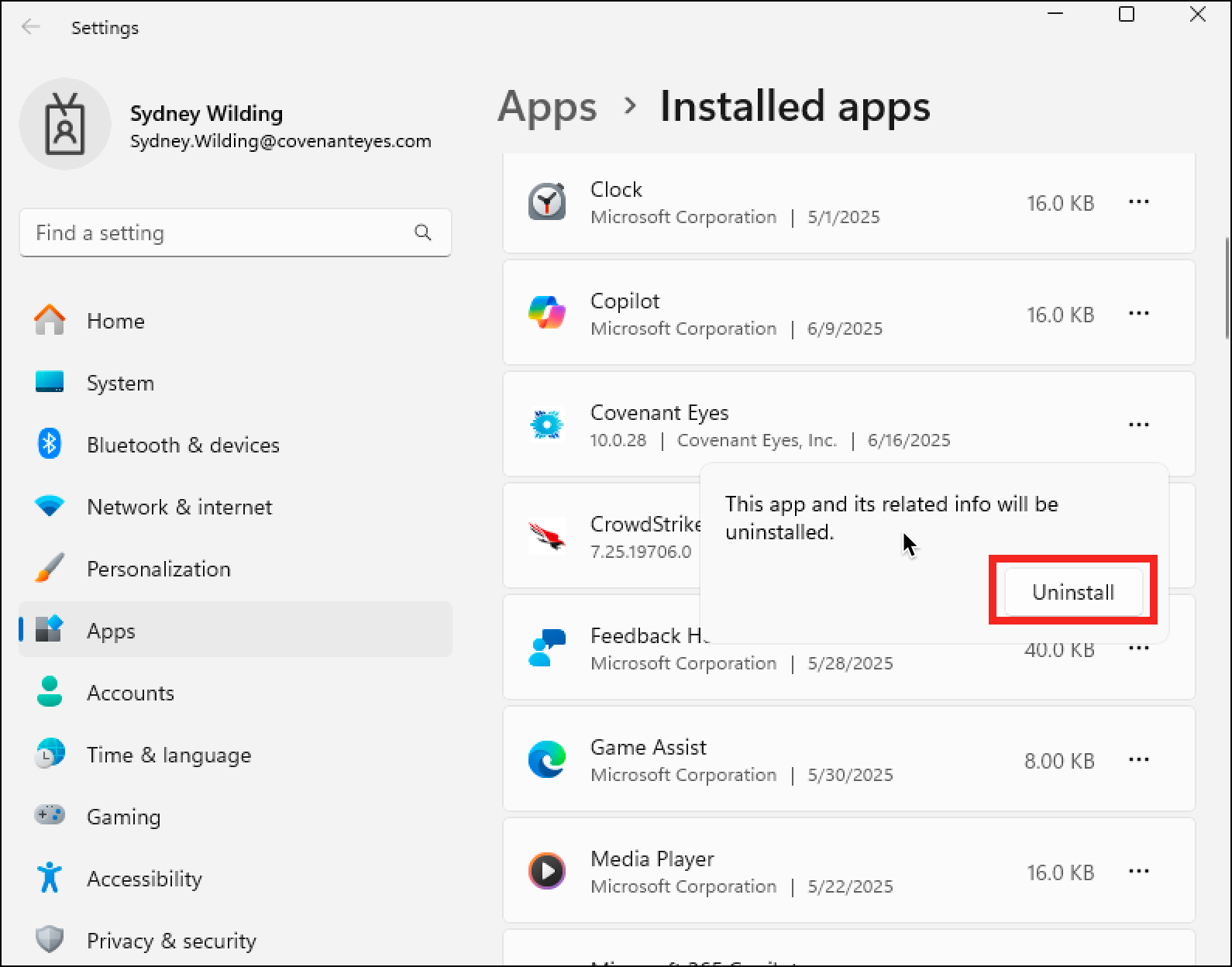The width and height of the screenshot is (1232, 967).
Task: Open Privacy & security settings
Action: pos(236,941)
